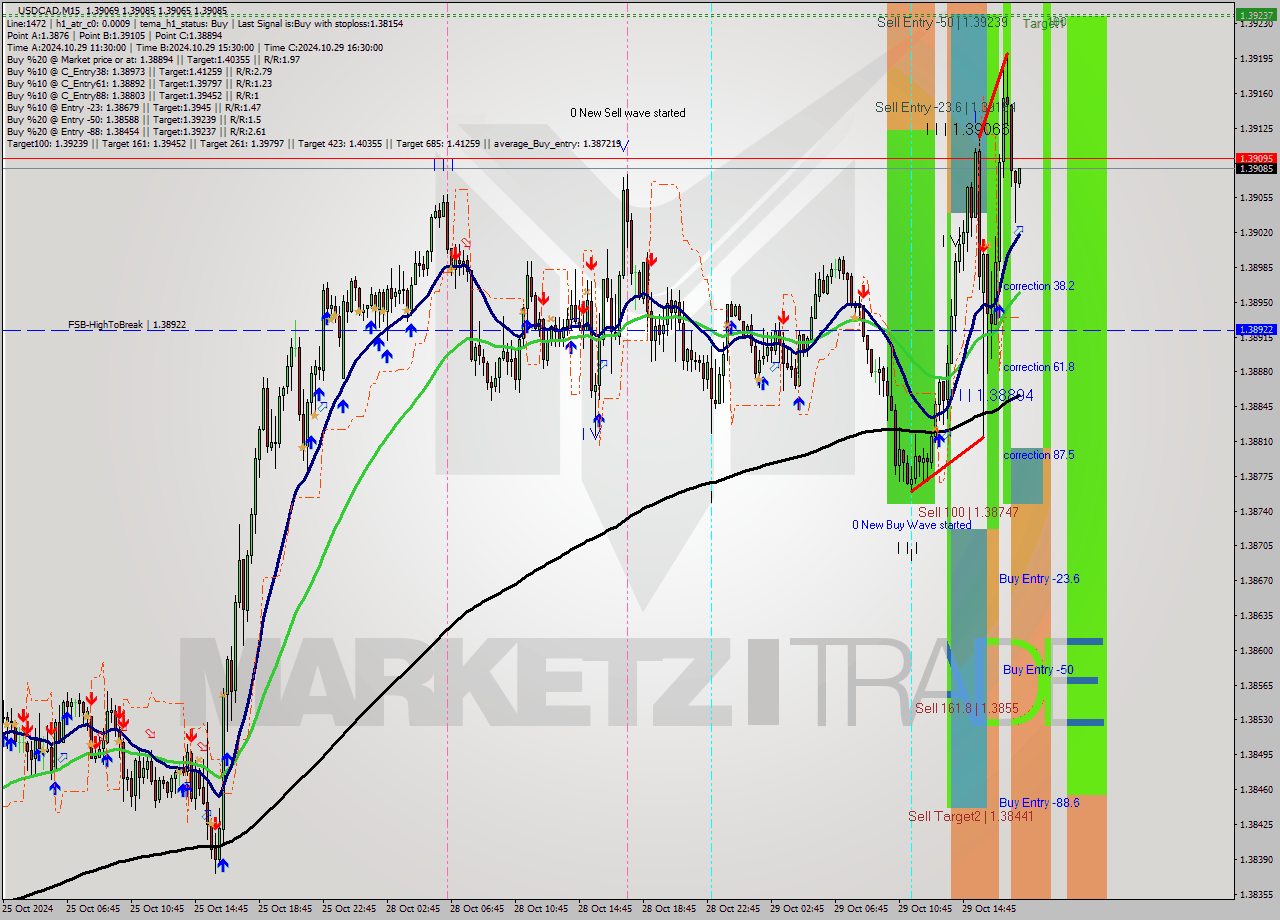Click the 1.38600 price axis value
Screen dimensions: 1280x920
1255,650
